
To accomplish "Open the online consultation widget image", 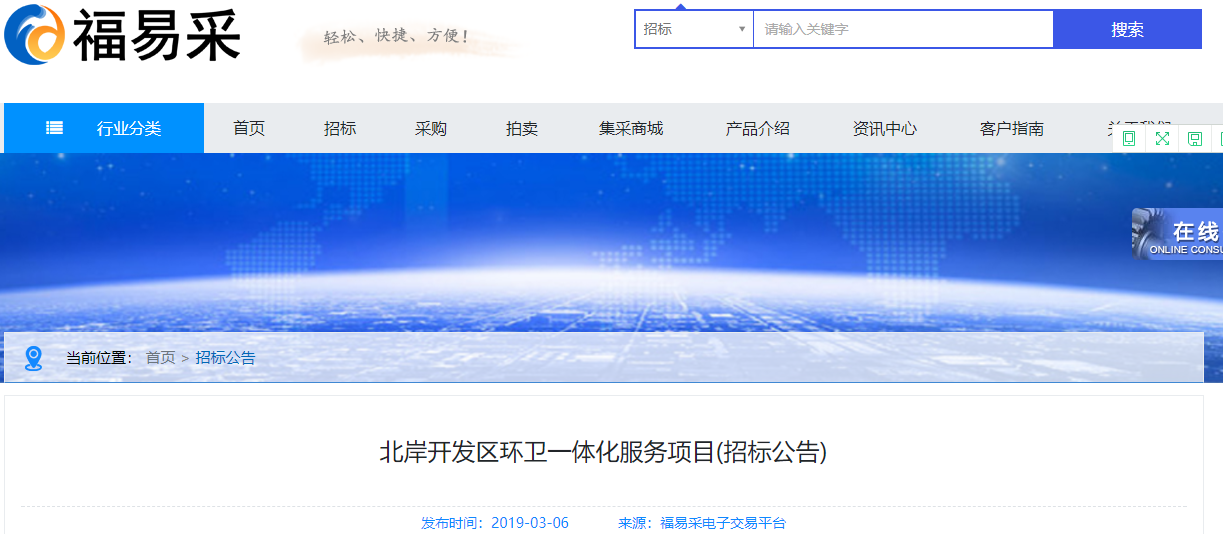I will [x=1177, y=234].
